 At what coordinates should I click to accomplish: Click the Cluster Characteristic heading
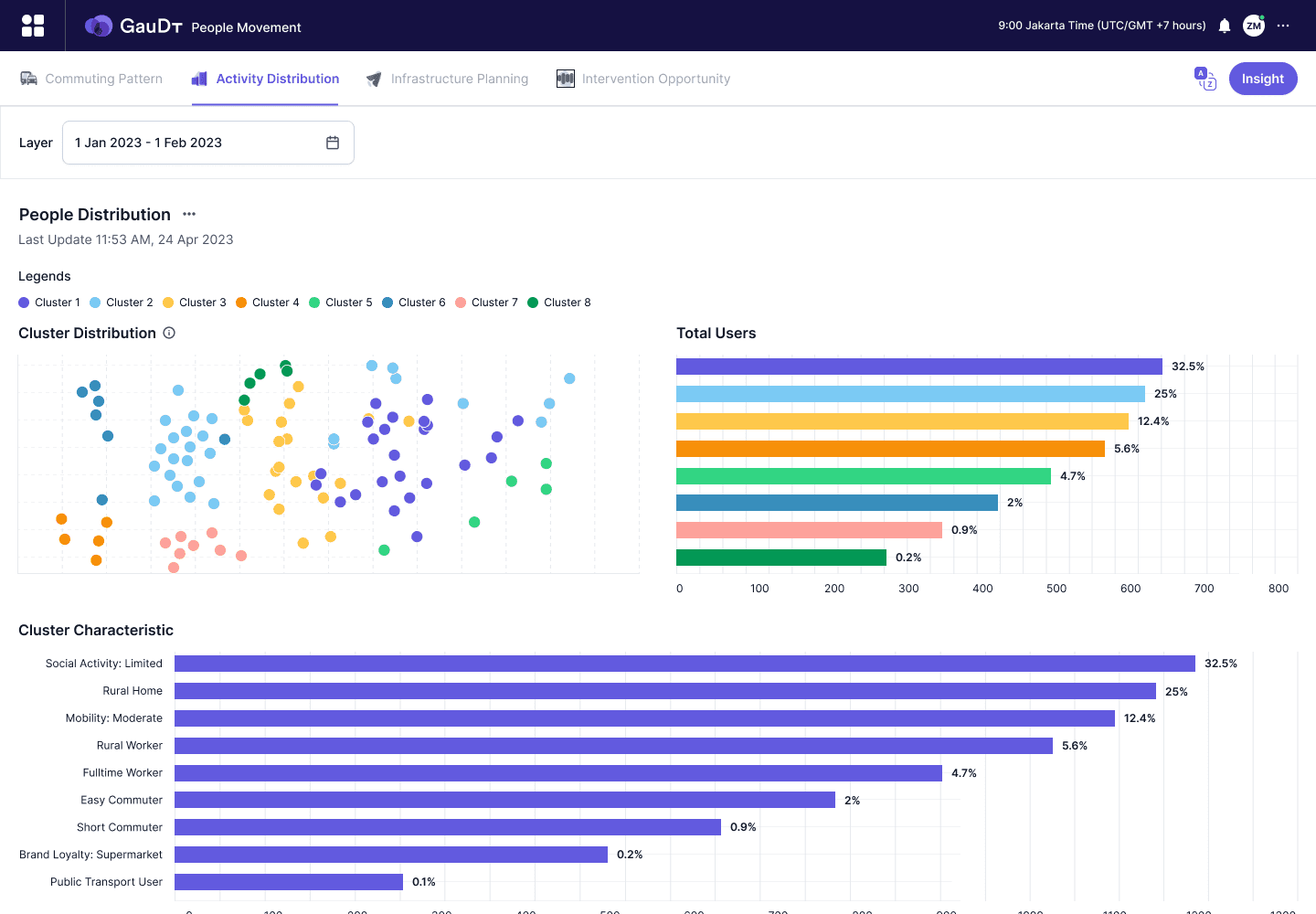pos(96,630)
